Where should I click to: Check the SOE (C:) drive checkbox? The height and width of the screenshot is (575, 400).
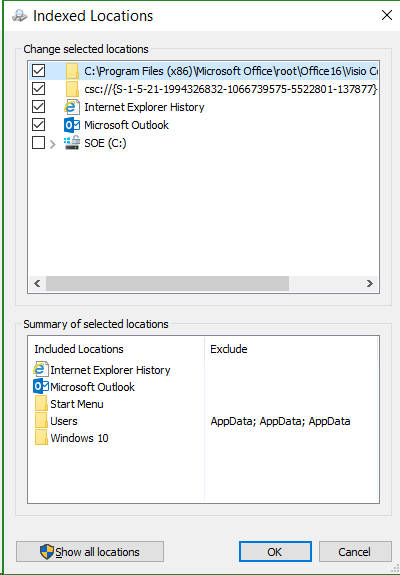click(x=38, y=143)
